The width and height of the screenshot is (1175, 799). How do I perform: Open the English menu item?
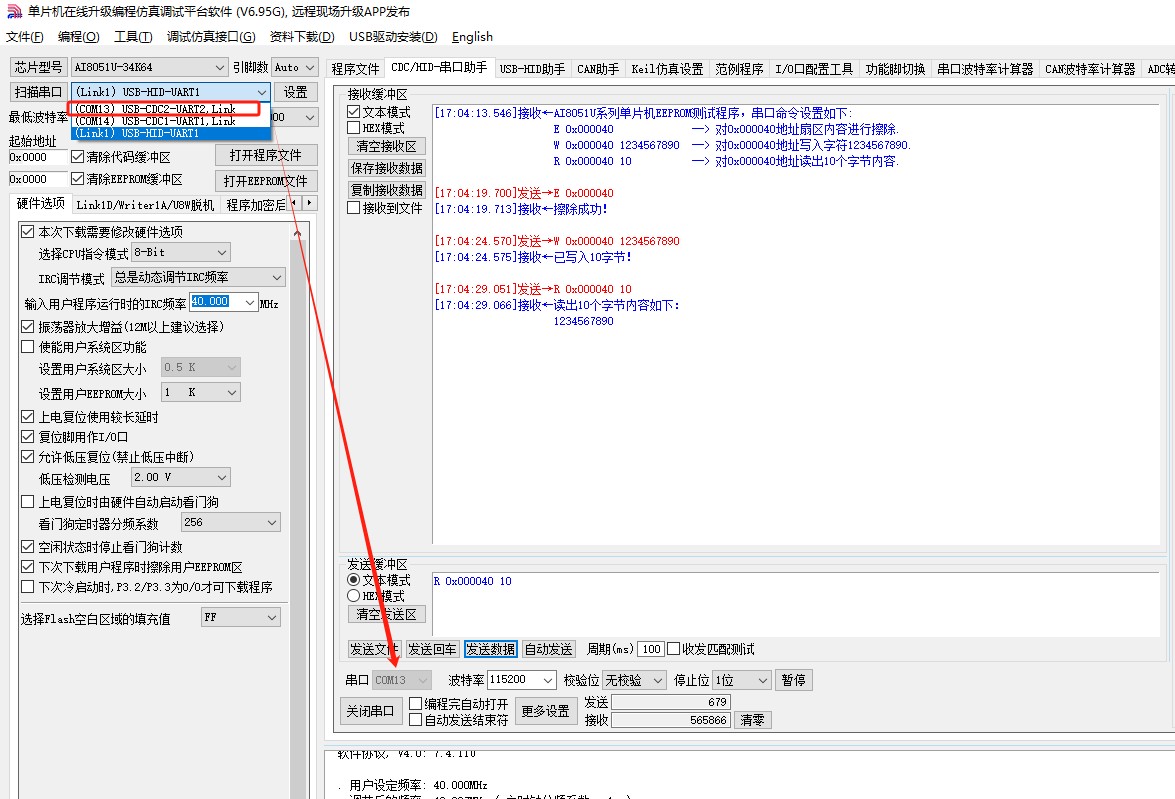tap(472, 37)
